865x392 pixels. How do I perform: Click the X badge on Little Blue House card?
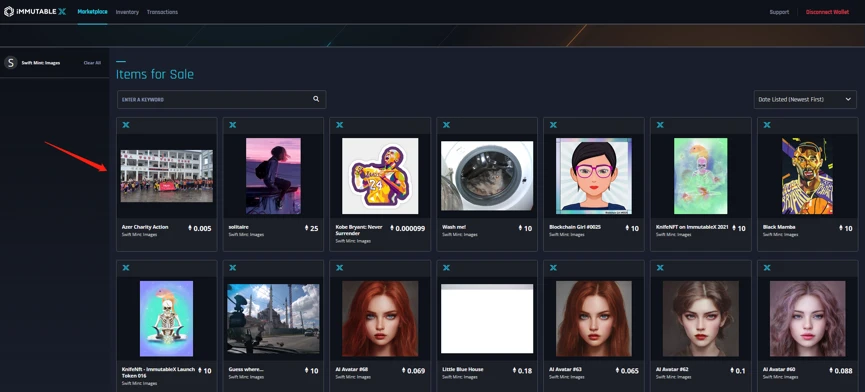pyautogui.click(x=446, y=268)
